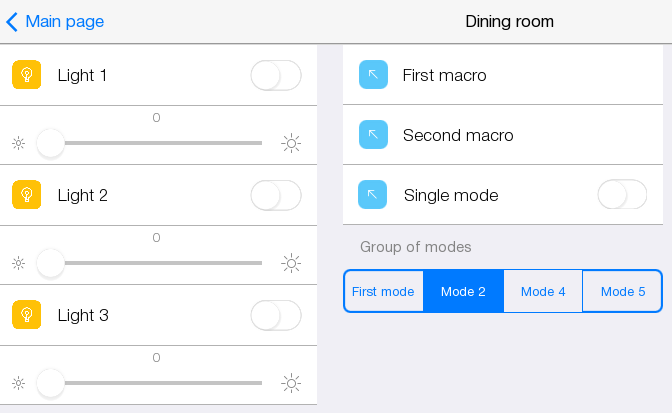Click the Dining room title

pyautogui.click(x=509, y=21)
